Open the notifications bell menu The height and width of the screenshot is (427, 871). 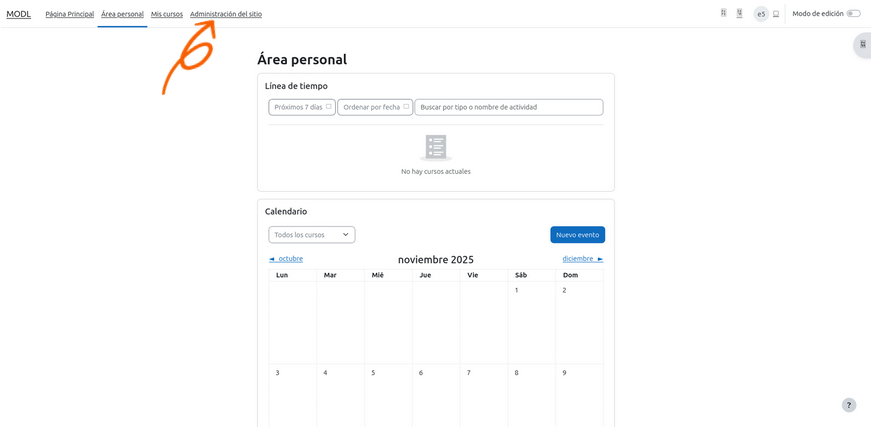(x=723, y=14)
